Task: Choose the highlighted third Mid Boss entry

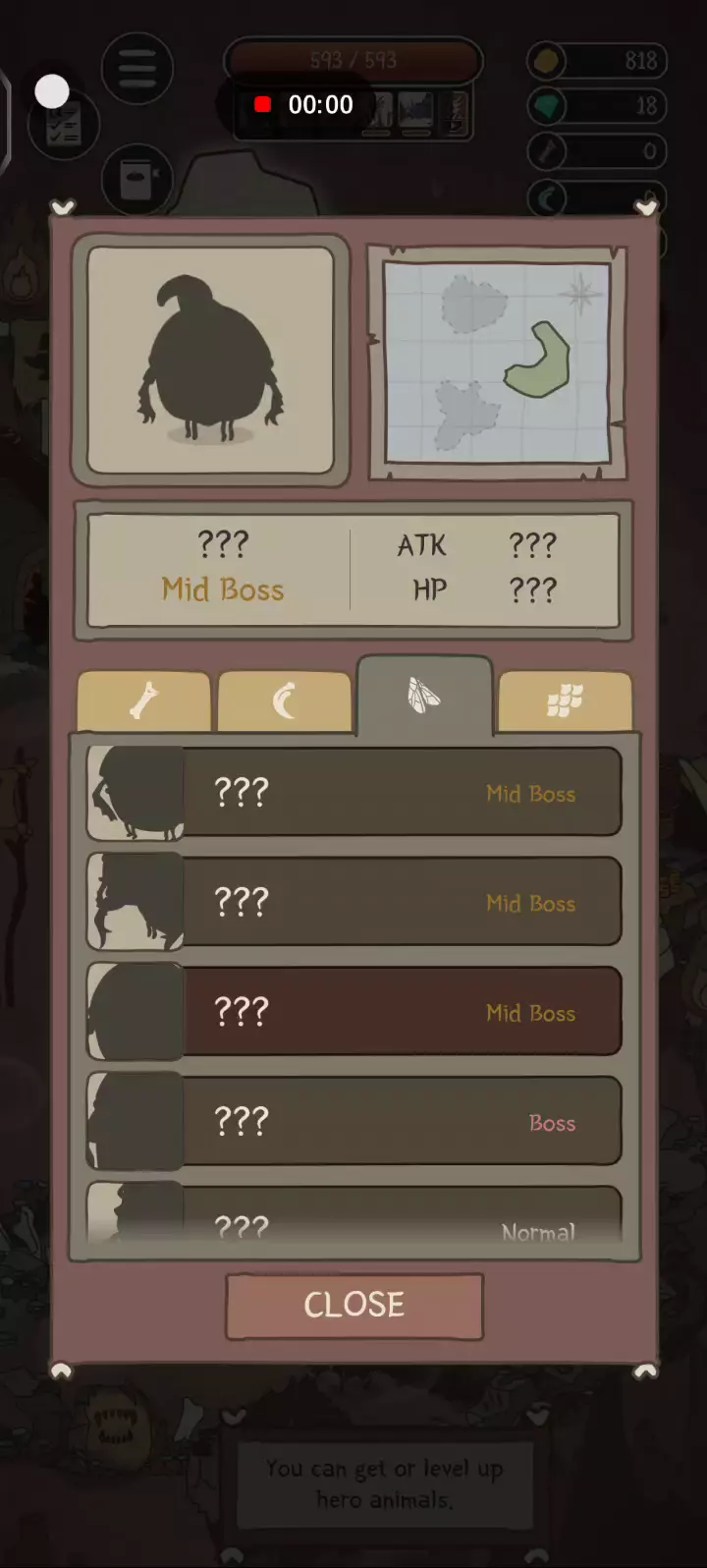Action: coord(353,1012)
